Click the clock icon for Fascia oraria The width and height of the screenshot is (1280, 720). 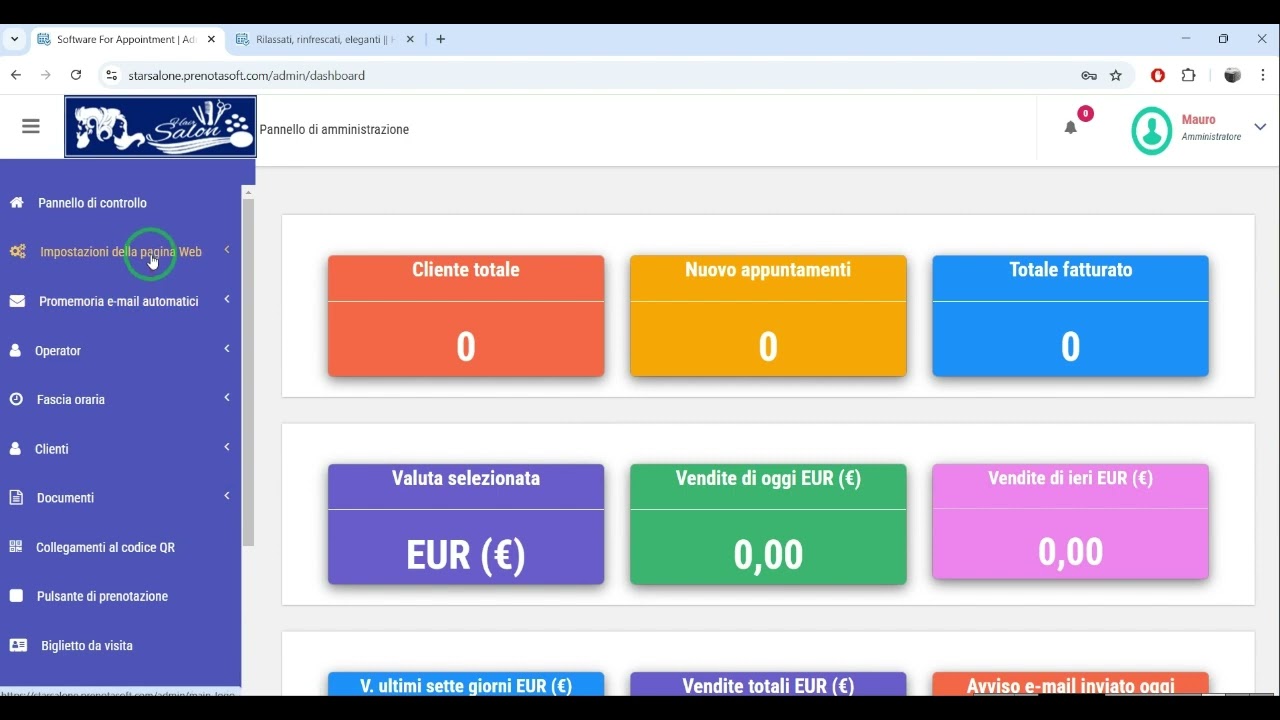click(x=16, y=399)
